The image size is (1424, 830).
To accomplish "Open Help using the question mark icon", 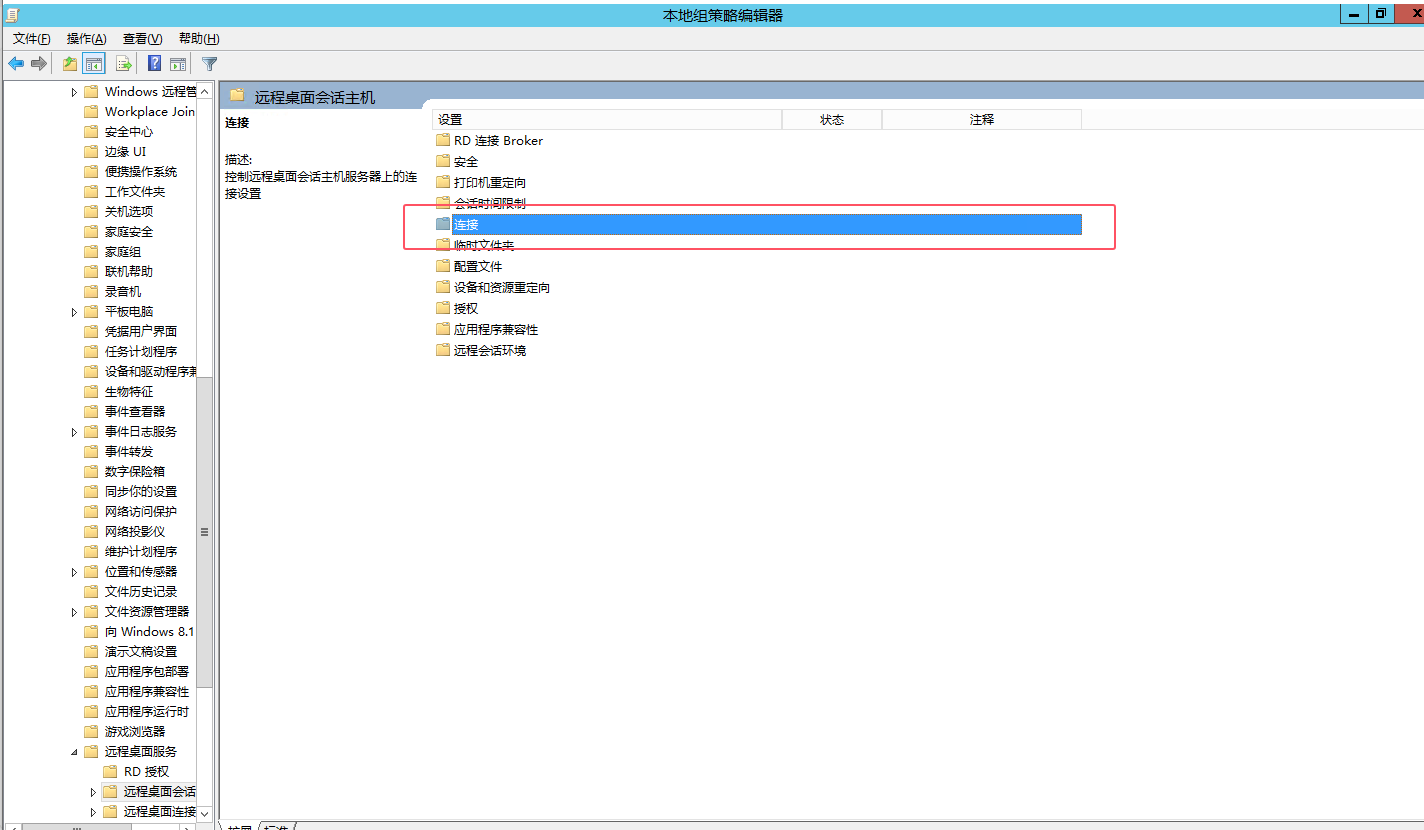I will [x=152, y=63].
